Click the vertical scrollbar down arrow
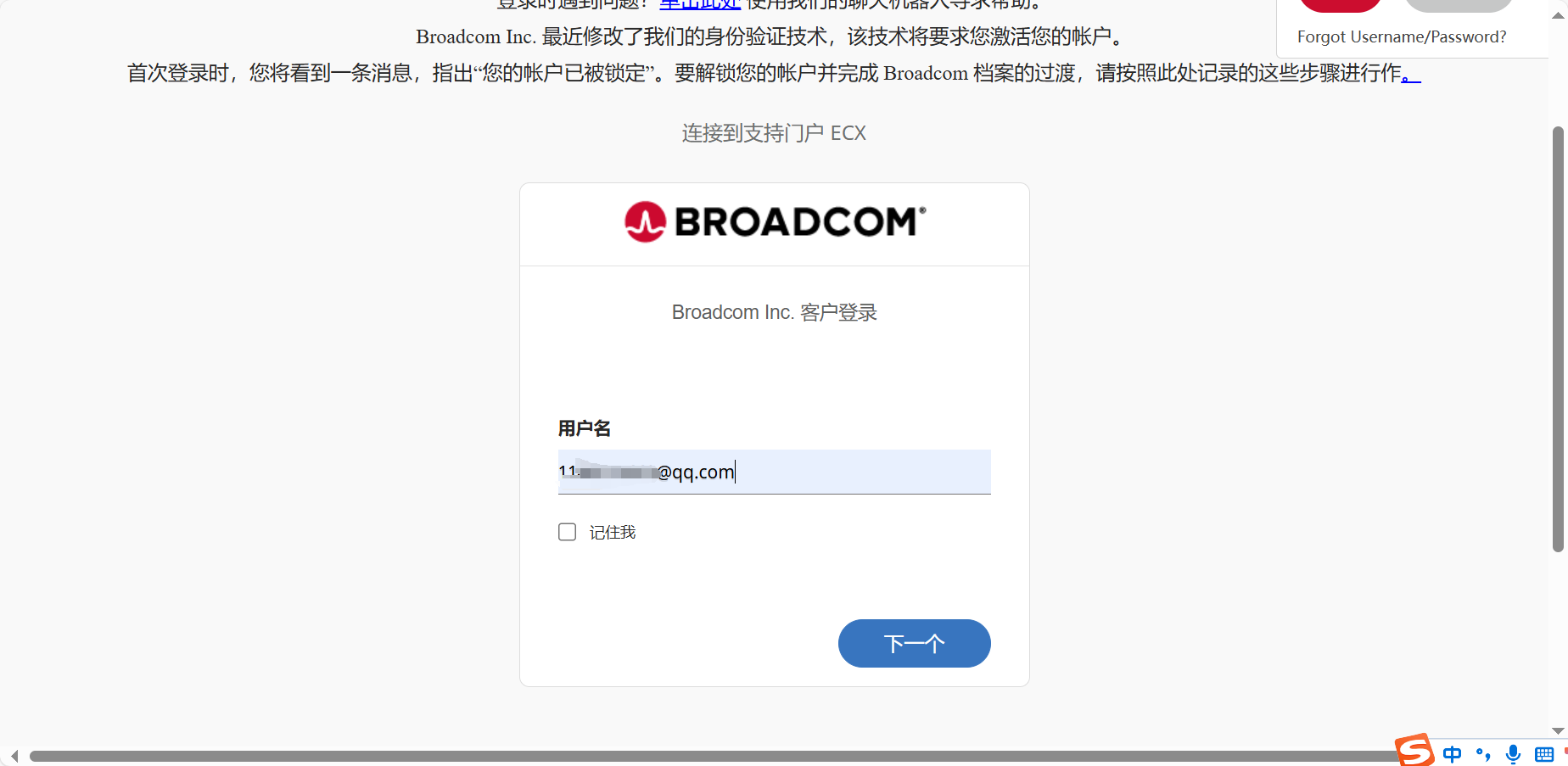The height and width of the screenshot is (766, 1568). 1558,730
